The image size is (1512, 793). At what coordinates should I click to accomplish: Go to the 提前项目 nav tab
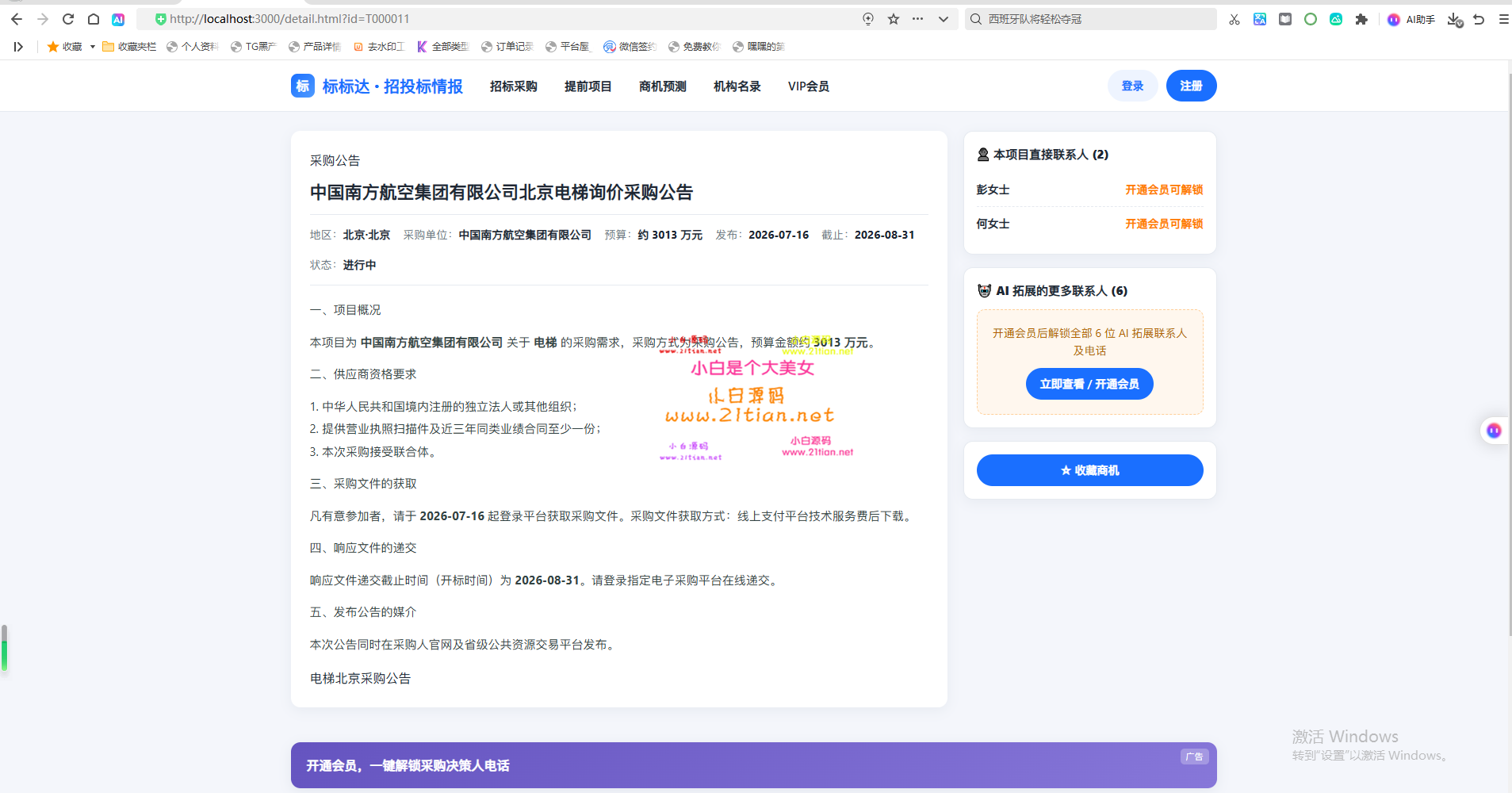click(588, 86)
